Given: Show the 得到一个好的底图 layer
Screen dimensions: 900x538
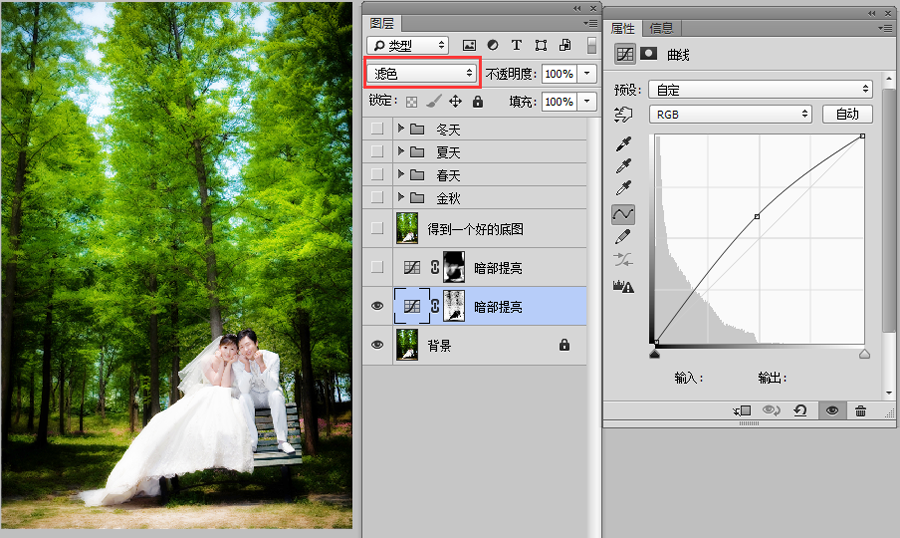Looking at the screenshot, I should [377, 229].
